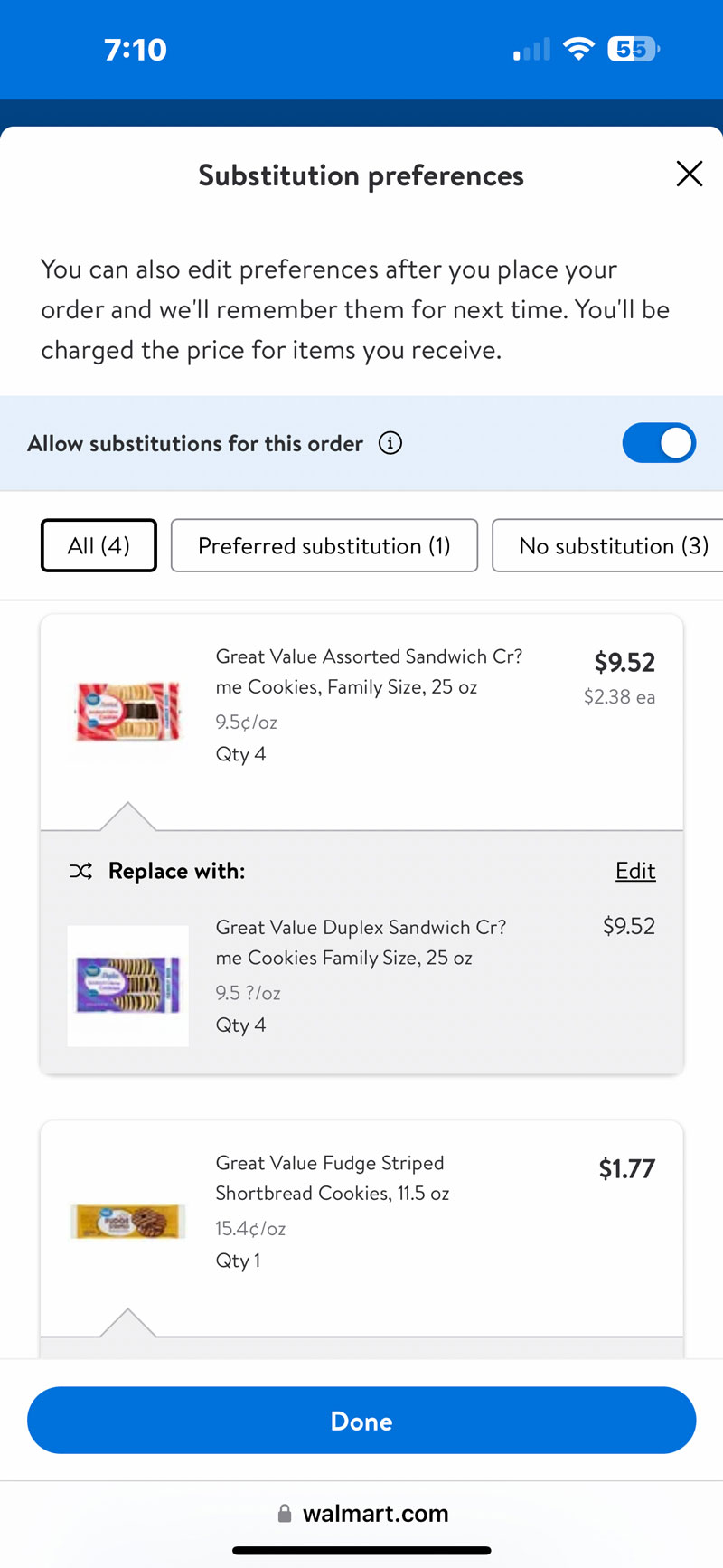Toggle off Allow substitutions for this order
723x1568 pixels.
click(659, 443)
